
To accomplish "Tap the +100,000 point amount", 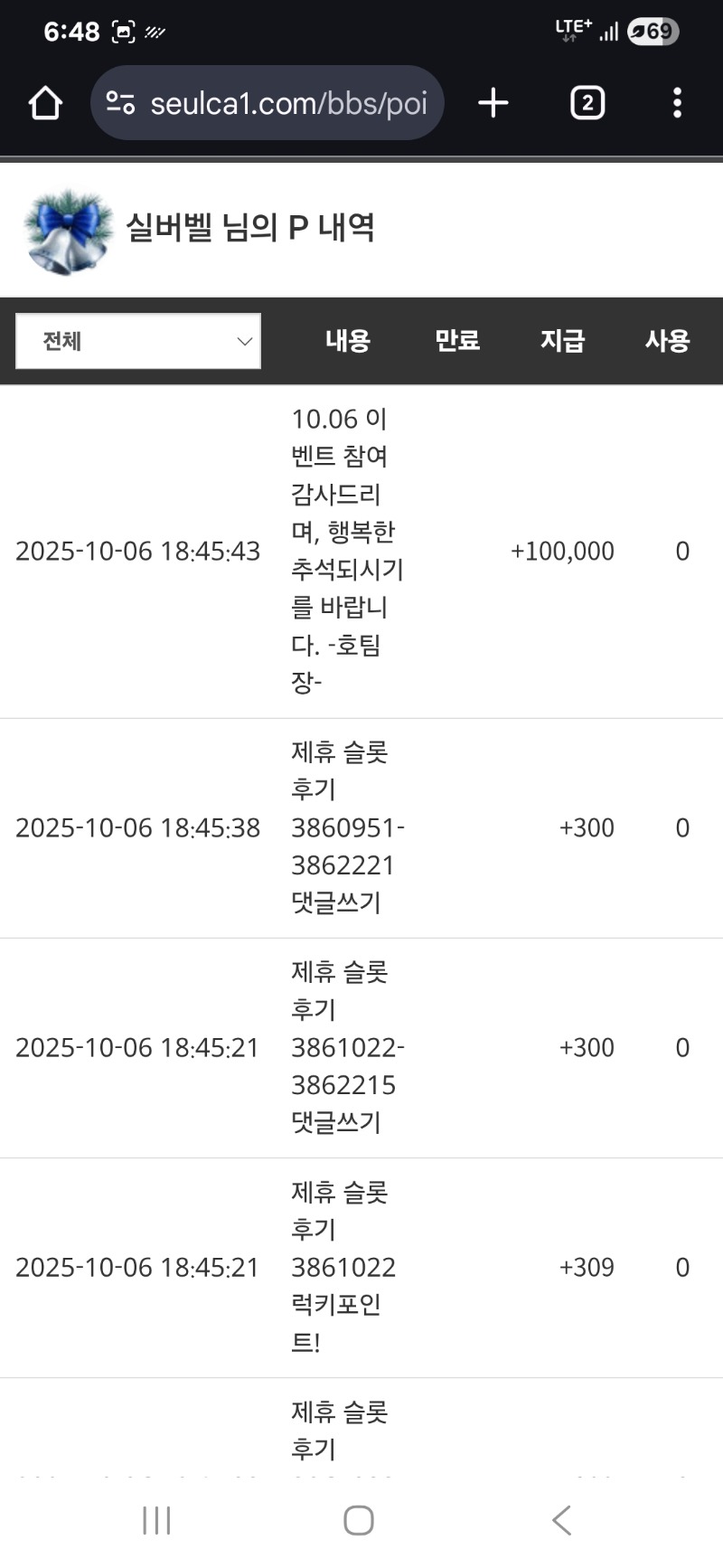I will pyautogui.click(x=562, y=551).
